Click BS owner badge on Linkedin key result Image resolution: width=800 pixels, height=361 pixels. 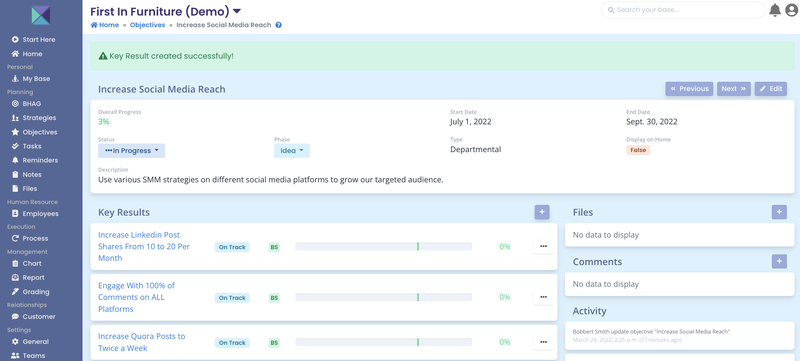(274, 247)
